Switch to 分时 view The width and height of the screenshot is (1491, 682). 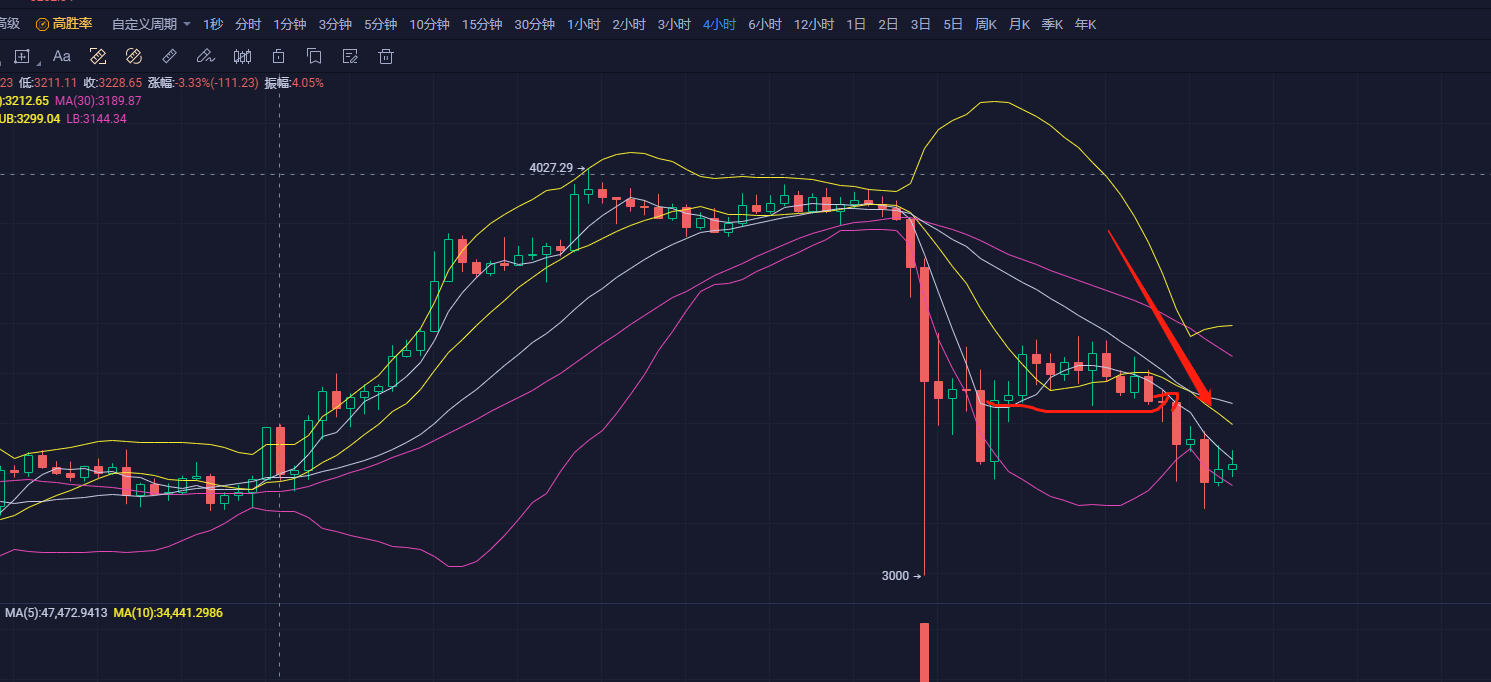(248, 24)
